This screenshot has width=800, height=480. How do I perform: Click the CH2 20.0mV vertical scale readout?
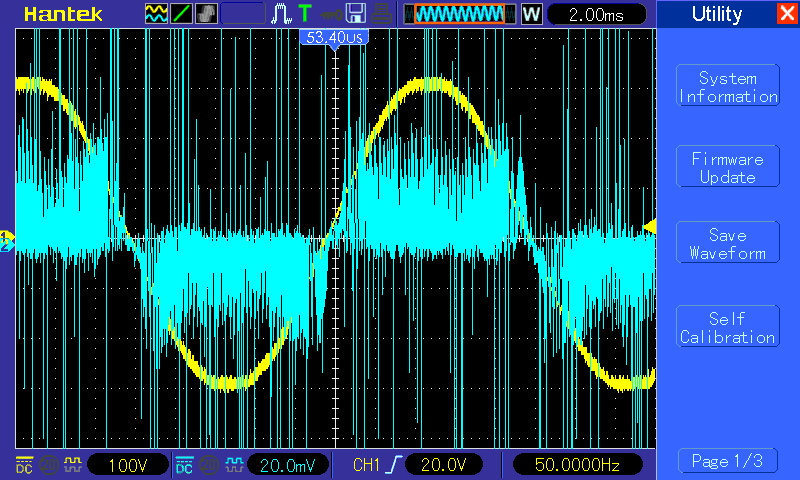tap(286, 465)
